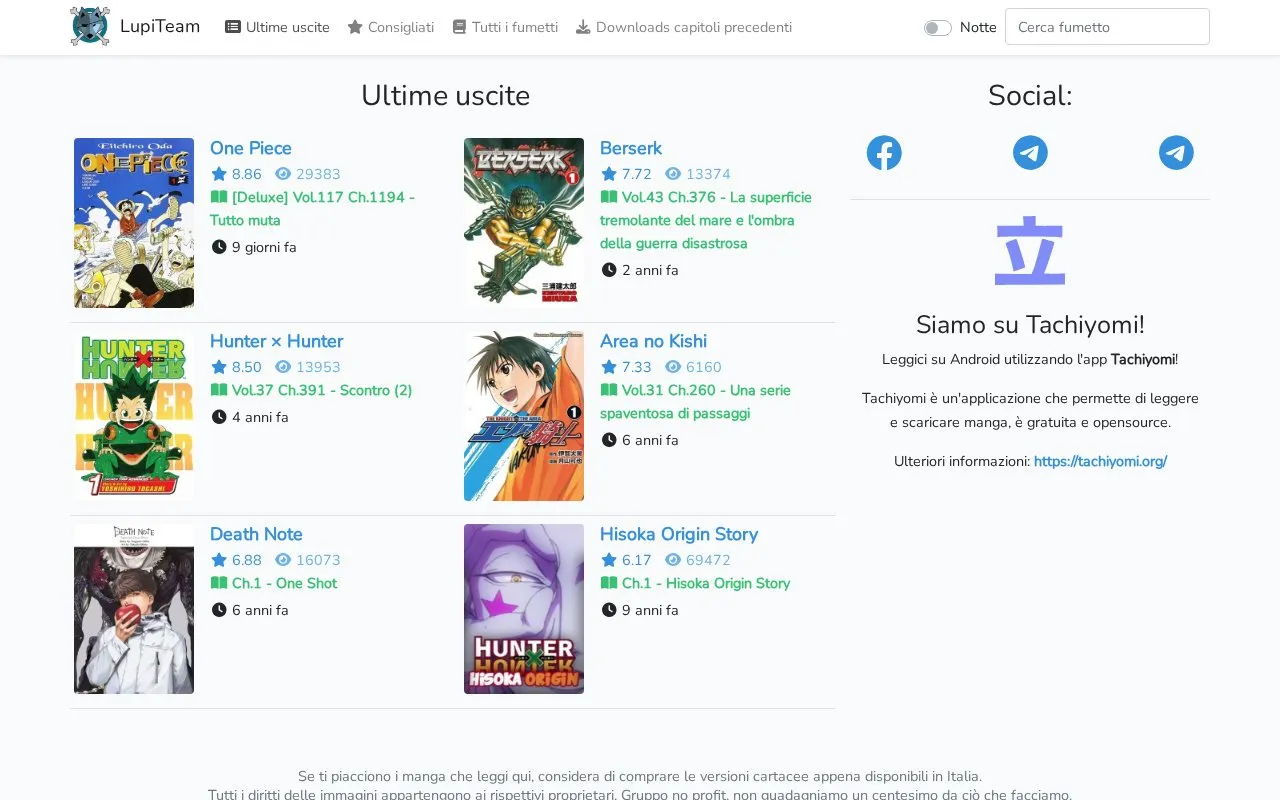Visit the https://tachiyomi.org/ link
Image resolution: width=1280 pixels, height=800 pixels.
[1100, 461]
